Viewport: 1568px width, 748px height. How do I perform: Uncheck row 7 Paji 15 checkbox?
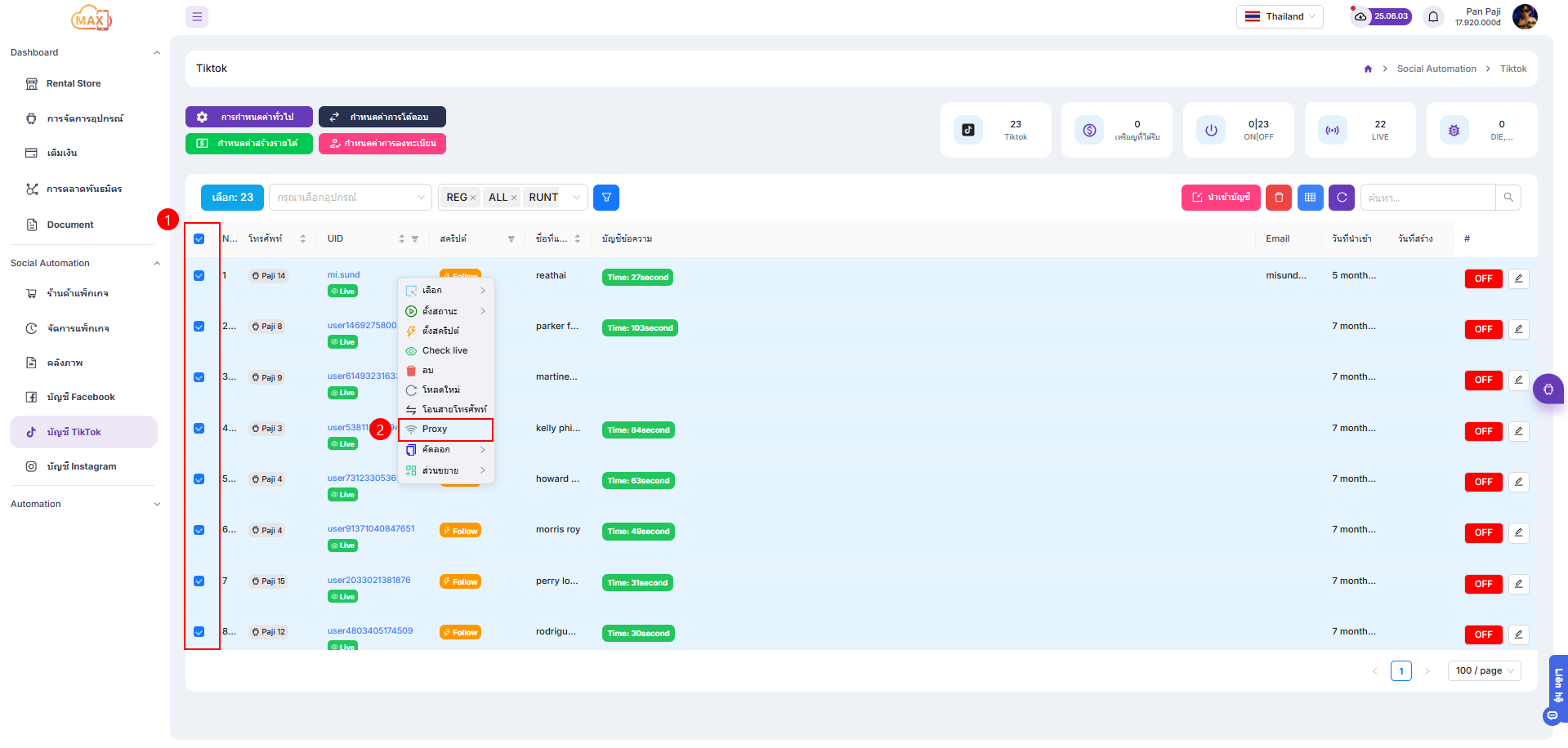pyautogui.click(x=199, y=581)
